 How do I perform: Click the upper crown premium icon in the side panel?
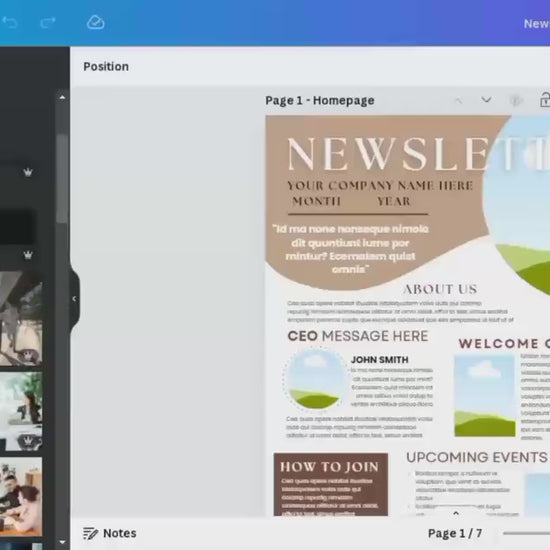(x=28, y=172)
